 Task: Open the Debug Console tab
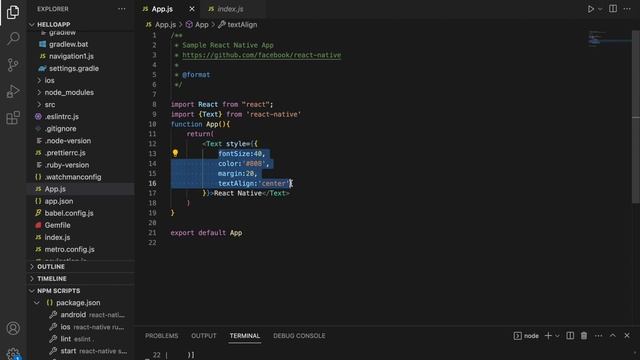coord(299,336)
